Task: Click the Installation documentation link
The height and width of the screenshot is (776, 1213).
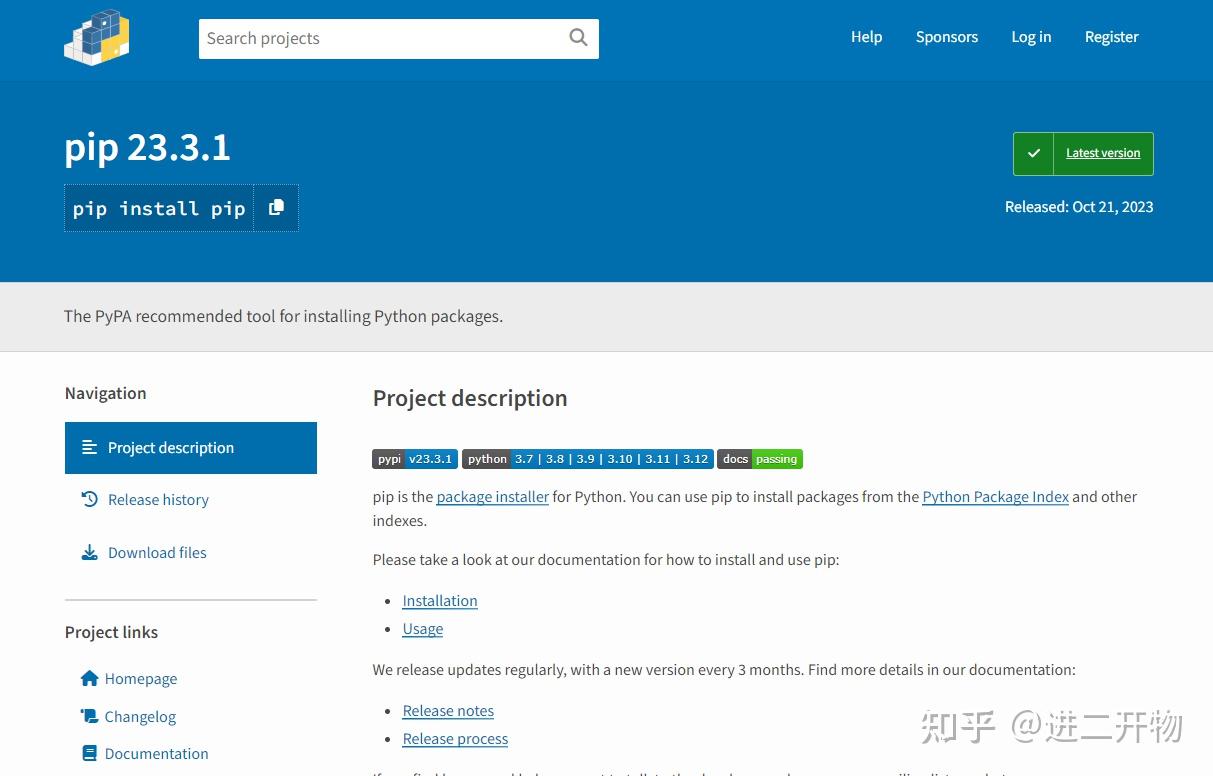Action: [x=439, y=600]
